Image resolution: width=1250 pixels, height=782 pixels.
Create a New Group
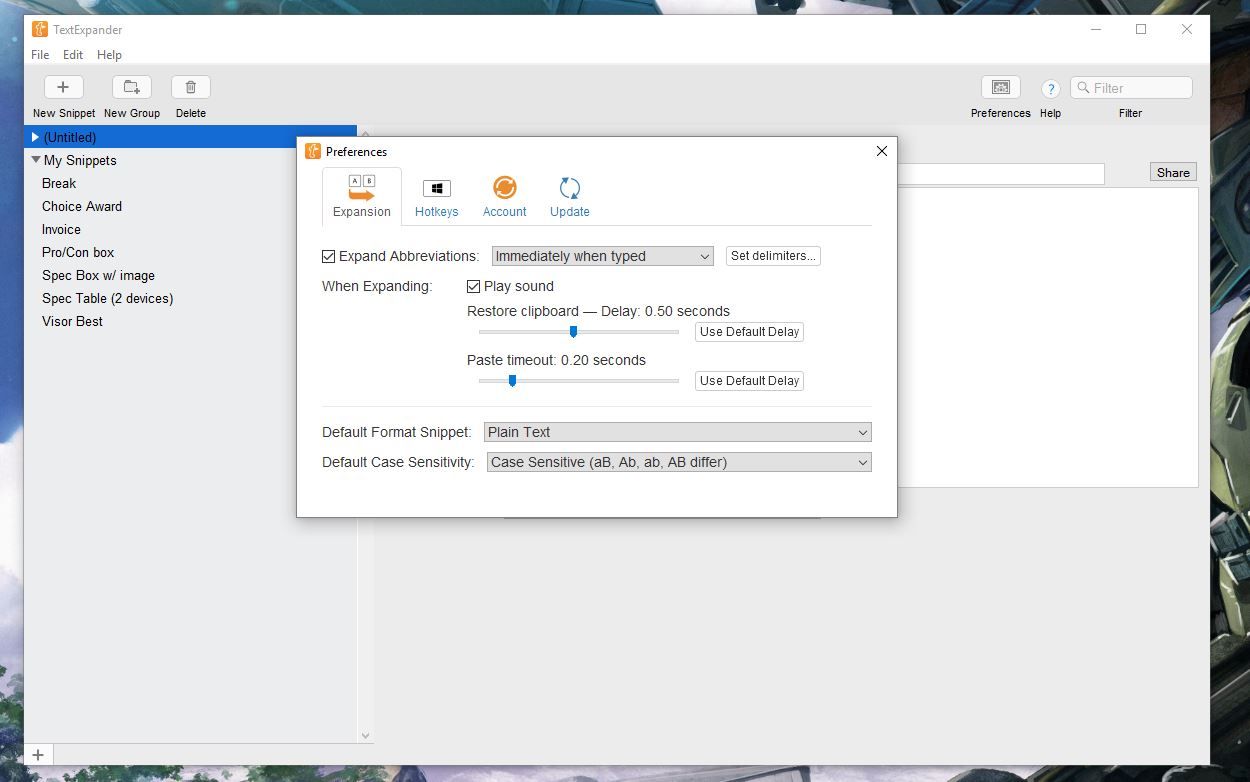pos(131,95)
